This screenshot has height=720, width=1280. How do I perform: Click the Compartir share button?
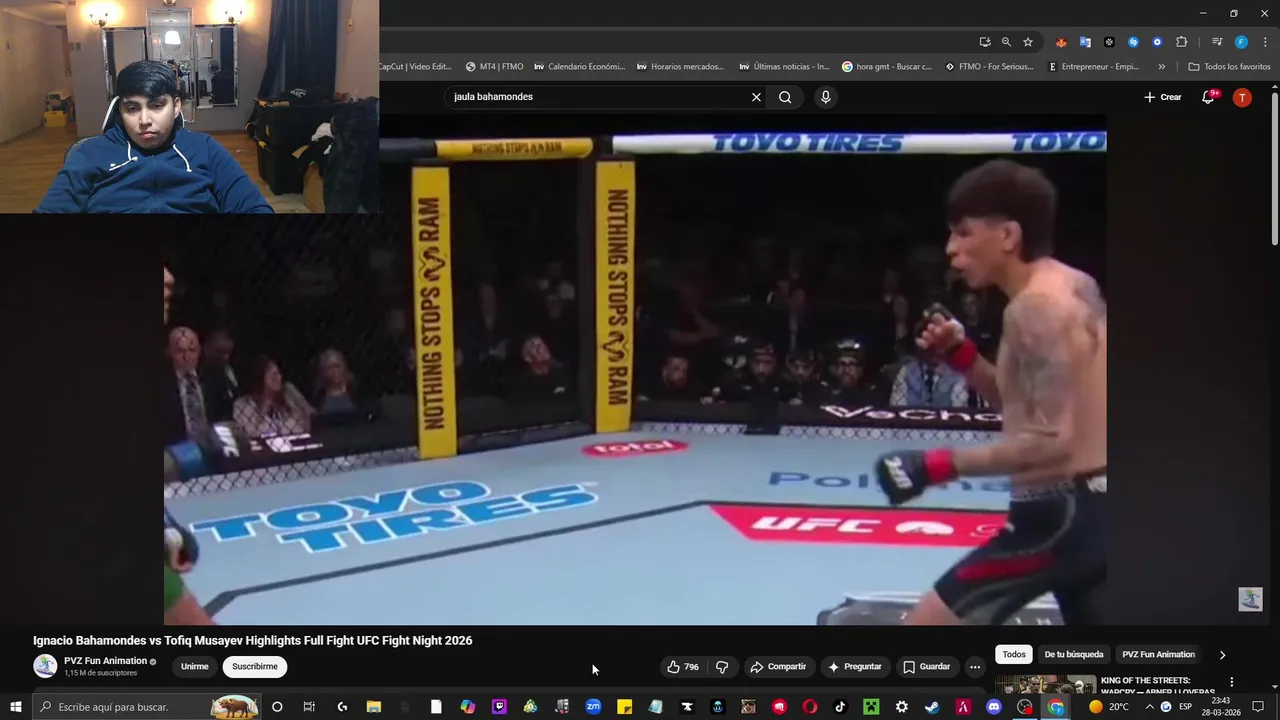778,667
